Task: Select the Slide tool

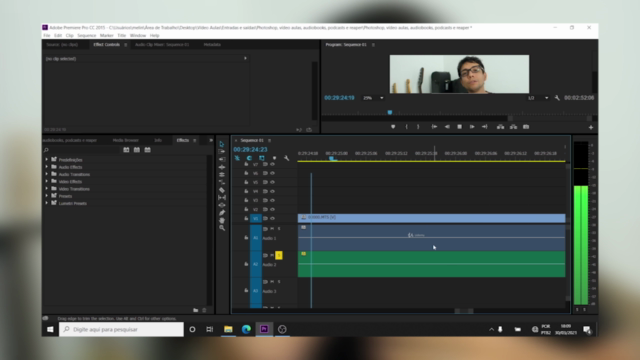Action: coord(222,205)
